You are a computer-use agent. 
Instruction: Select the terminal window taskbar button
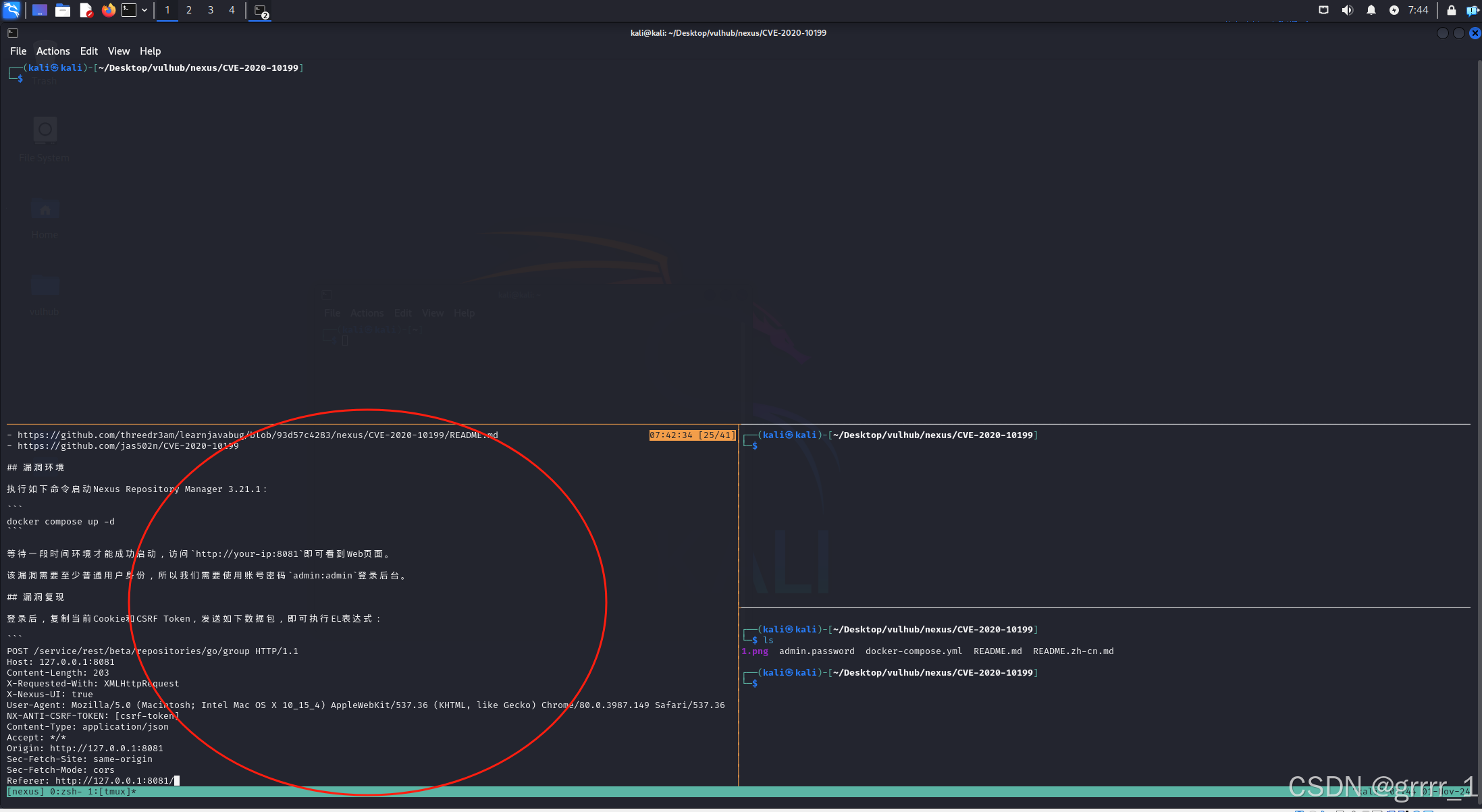tap(261, 11)
